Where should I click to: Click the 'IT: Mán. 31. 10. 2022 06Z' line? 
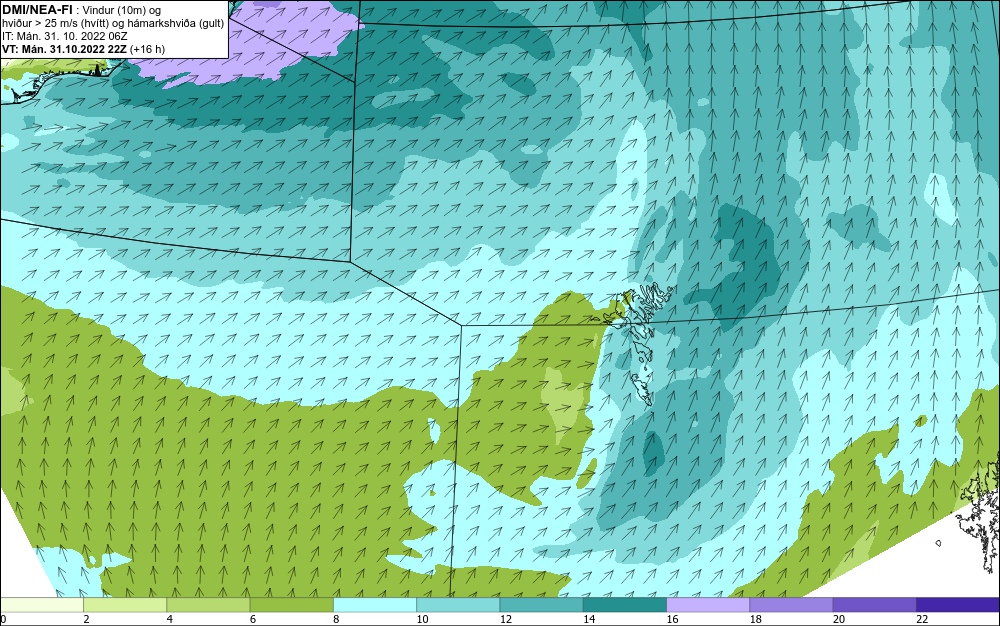coord(64,36)
